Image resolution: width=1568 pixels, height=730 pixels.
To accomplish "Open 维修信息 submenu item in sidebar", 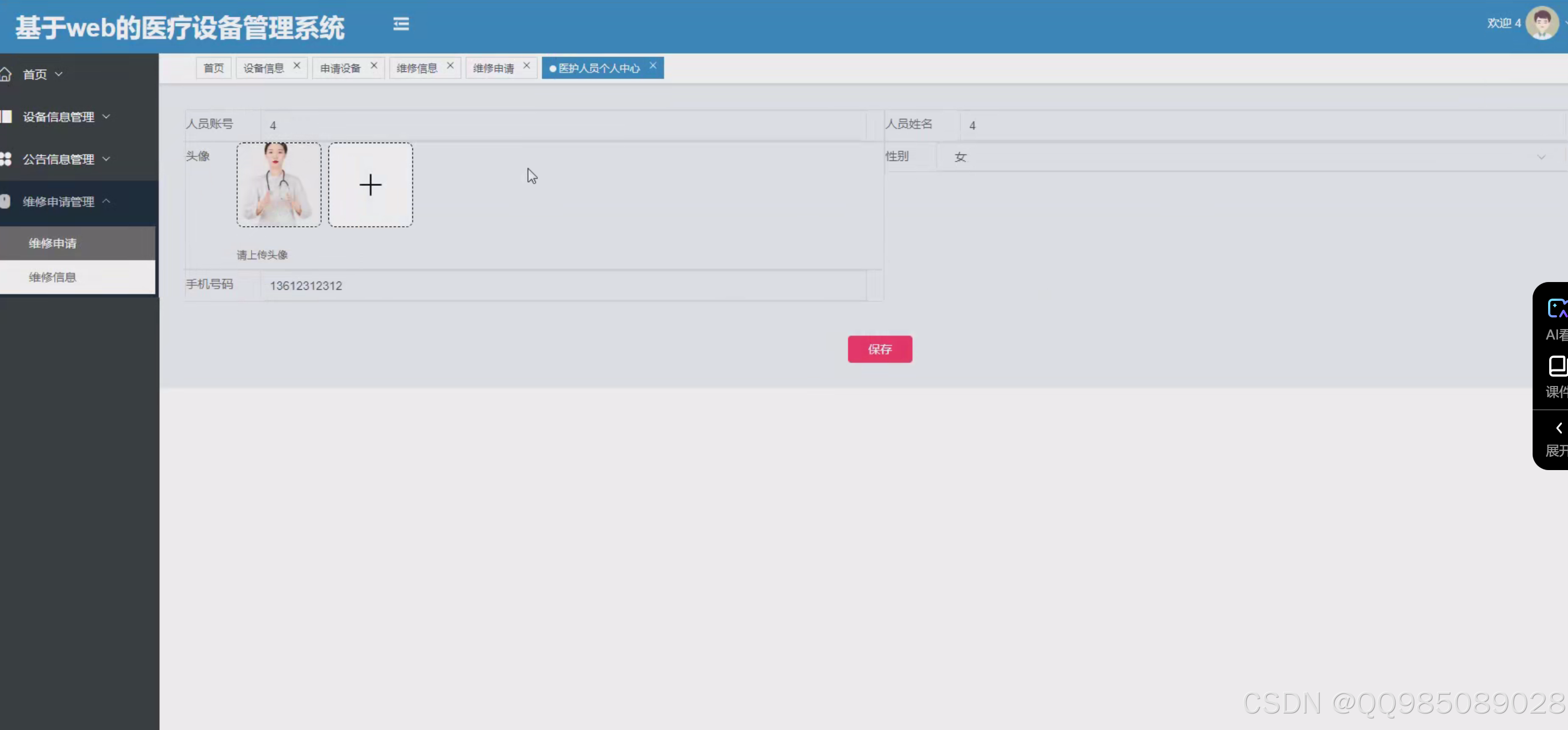I will pos(53,277).
